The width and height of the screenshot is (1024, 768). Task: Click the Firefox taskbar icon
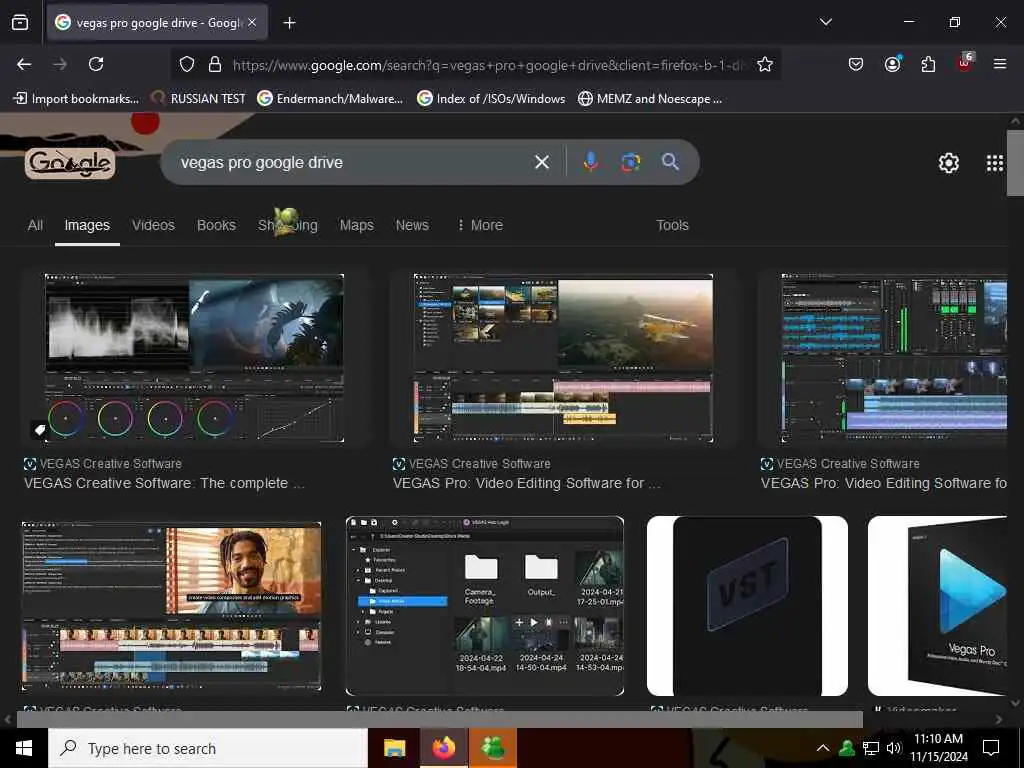click(443, 748)
